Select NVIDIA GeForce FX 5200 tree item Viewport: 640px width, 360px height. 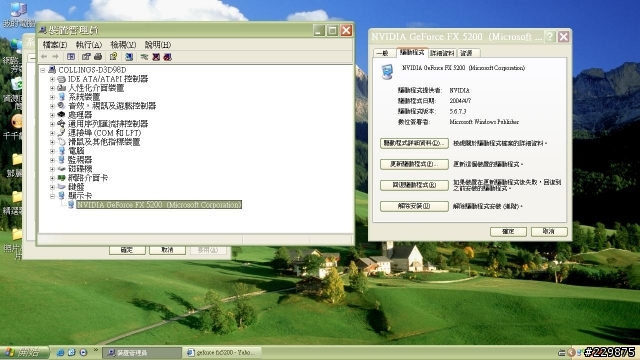pos(159,204)
